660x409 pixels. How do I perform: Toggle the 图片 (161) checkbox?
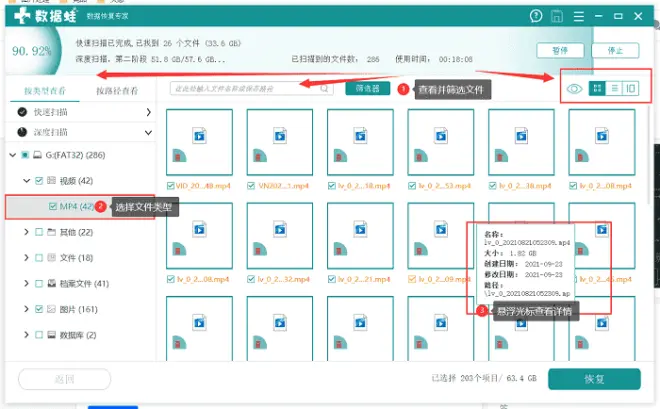click(38, 310)
